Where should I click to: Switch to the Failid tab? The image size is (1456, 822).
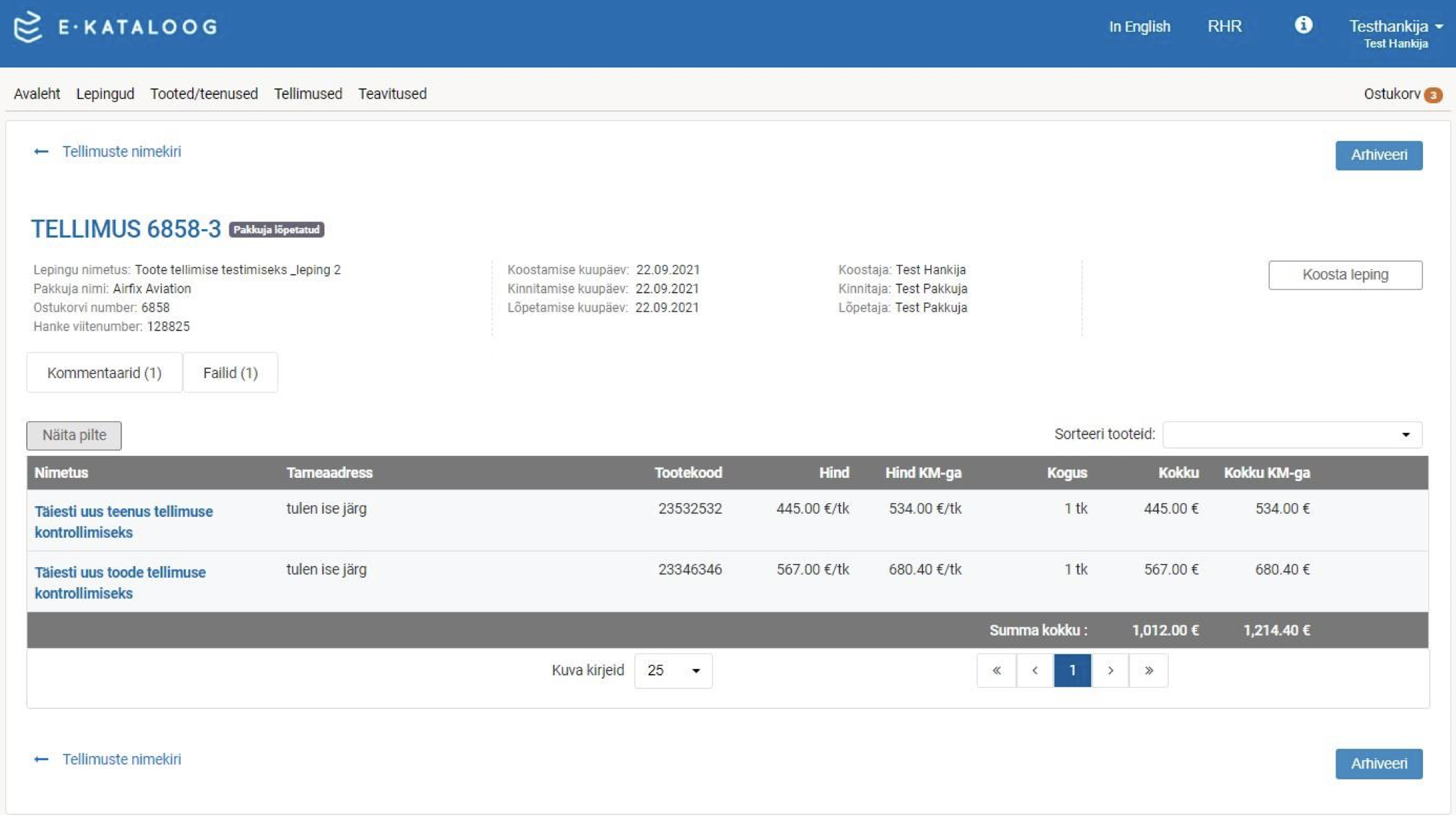tap(230, 372)
